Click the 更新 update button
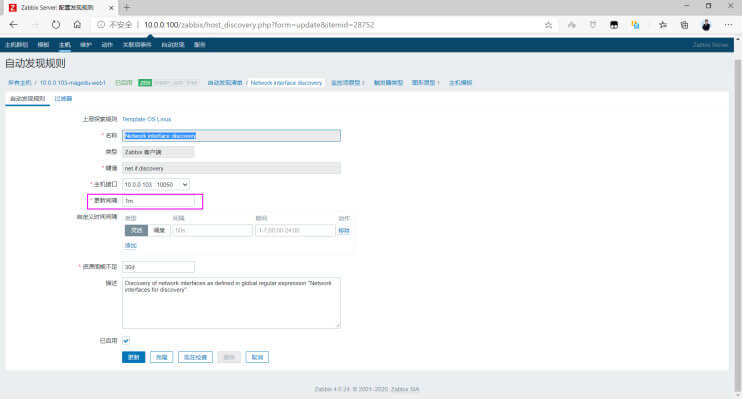The width and height of the screenshot is (742, 399). (x=133, y=357)
